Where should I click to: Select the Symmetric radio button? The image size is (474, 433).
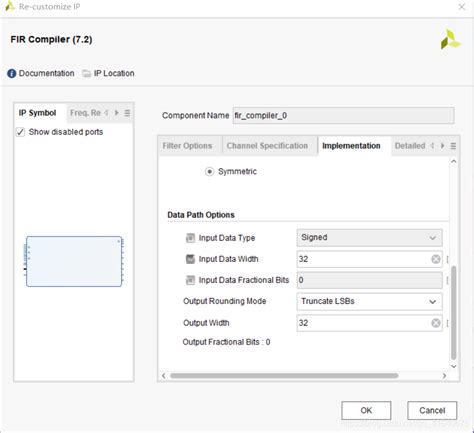coord(209,172)
